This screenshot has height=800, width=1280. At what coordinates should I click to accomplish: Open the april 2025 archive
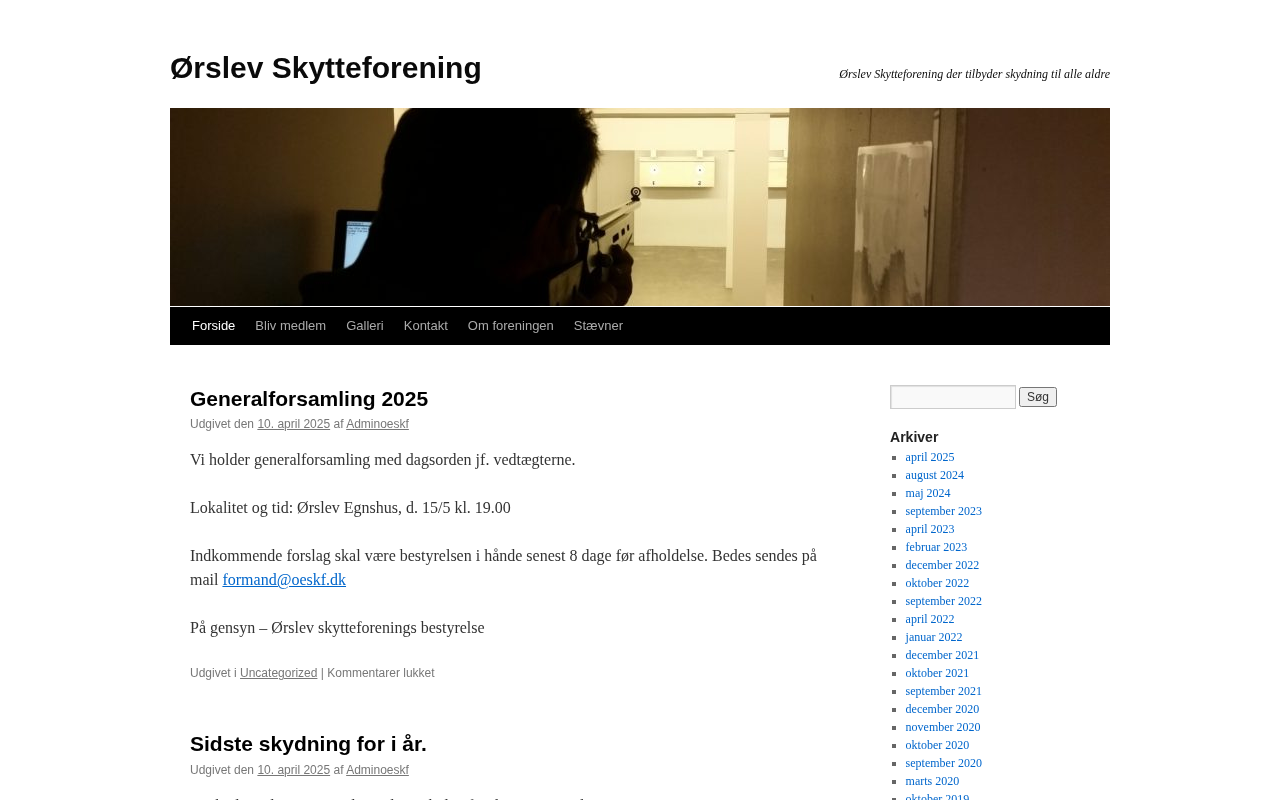pyautogui.click(x=930, y=457)
